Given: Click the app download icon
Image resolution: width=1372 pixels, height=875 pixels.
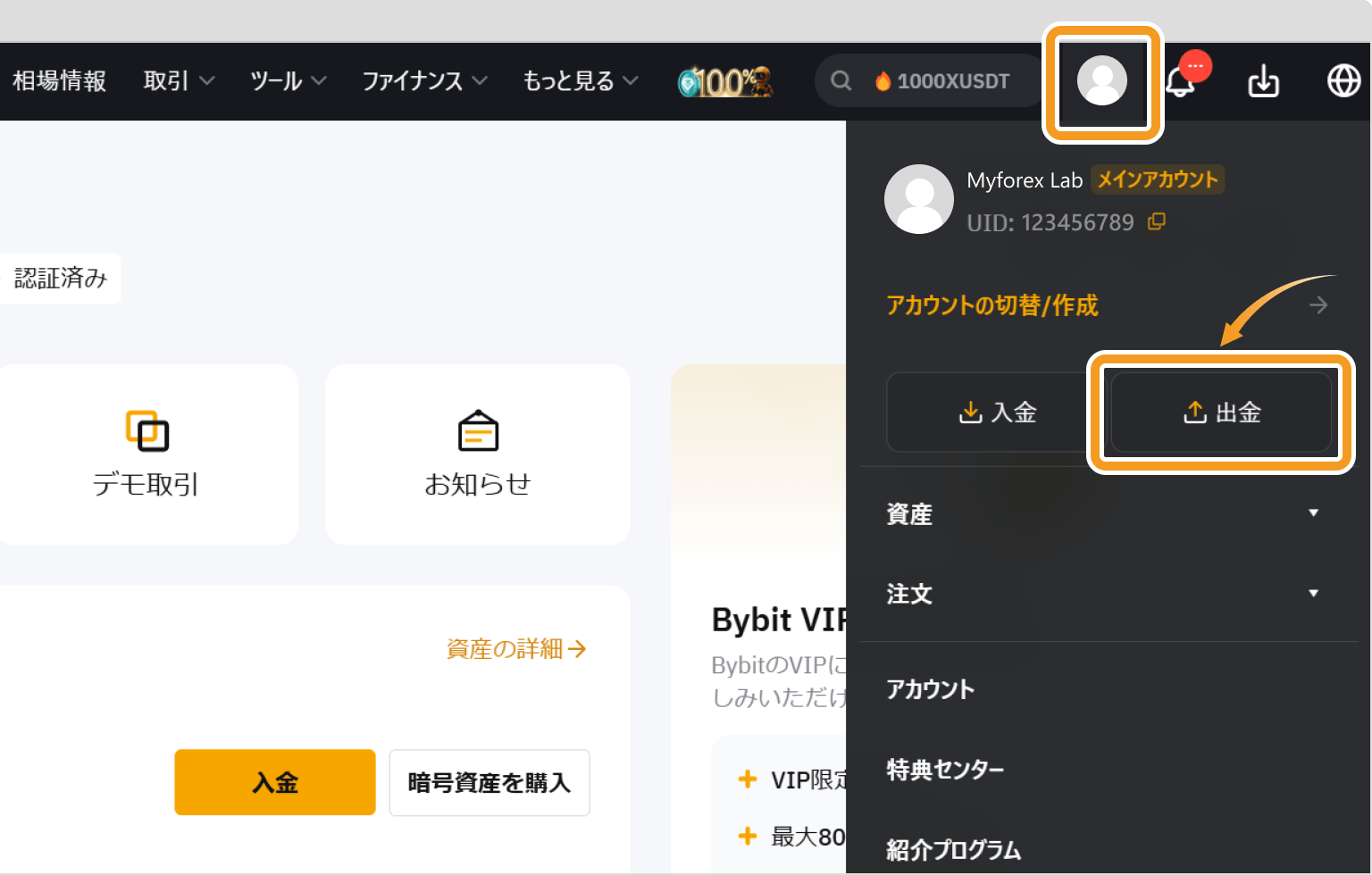Looking at the screenshot, I should (x=1263, y=81).
